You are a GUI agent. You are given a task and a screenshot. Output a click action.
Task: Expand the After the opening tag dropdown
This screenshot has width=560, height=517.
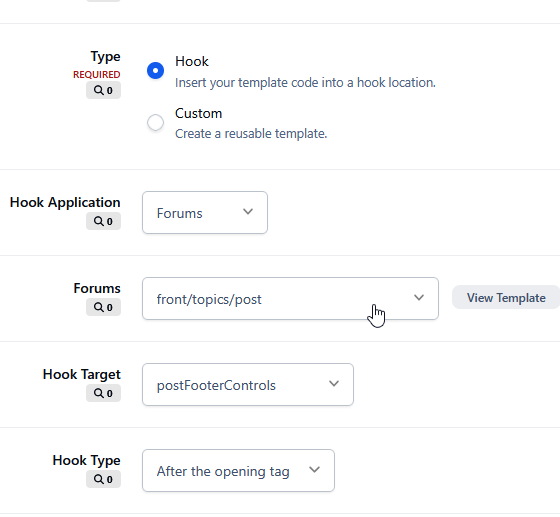(x=239, y=471)
